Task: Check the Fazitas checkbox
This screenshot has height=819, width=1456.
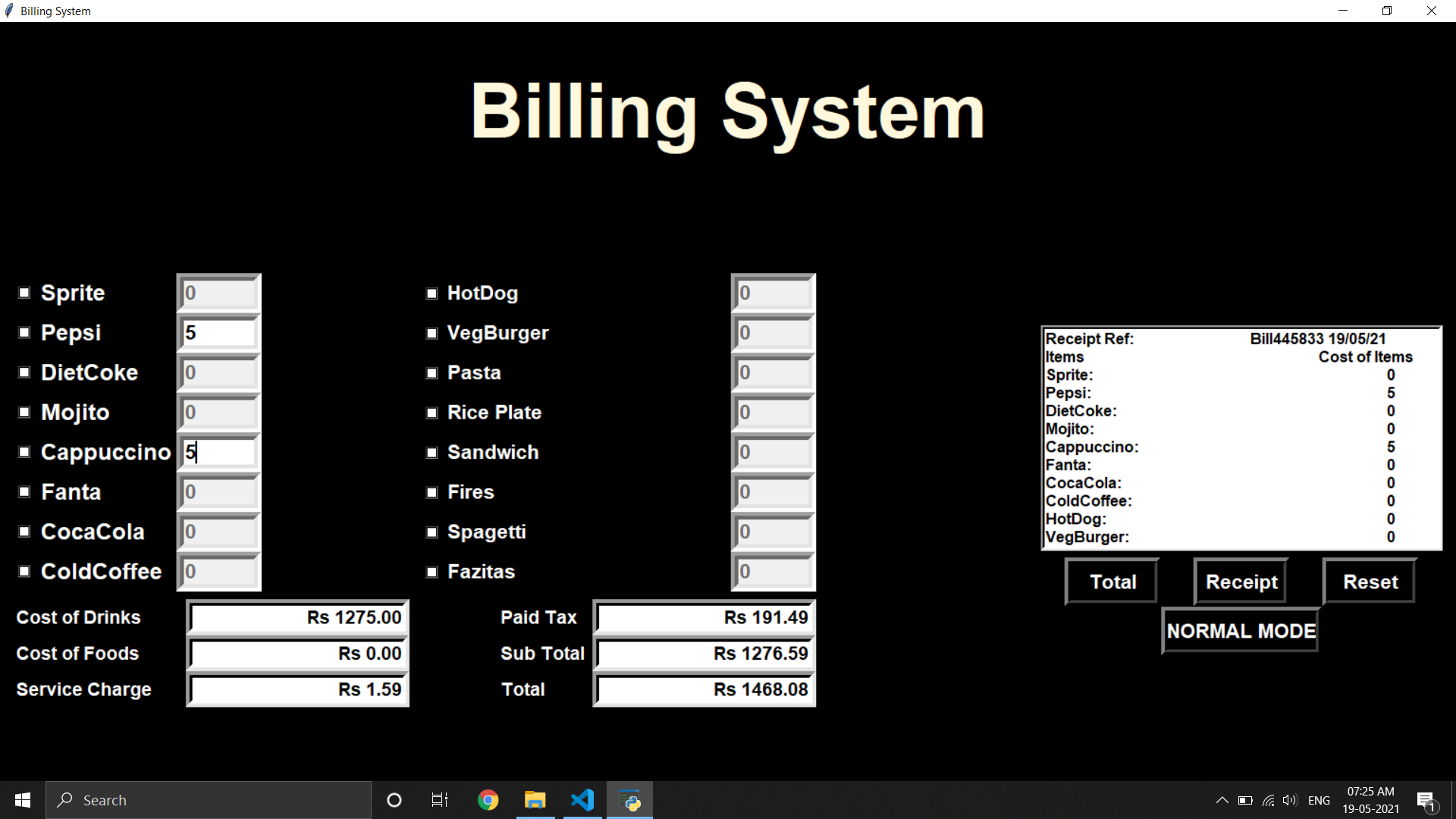Action: (x=432, y=572)
